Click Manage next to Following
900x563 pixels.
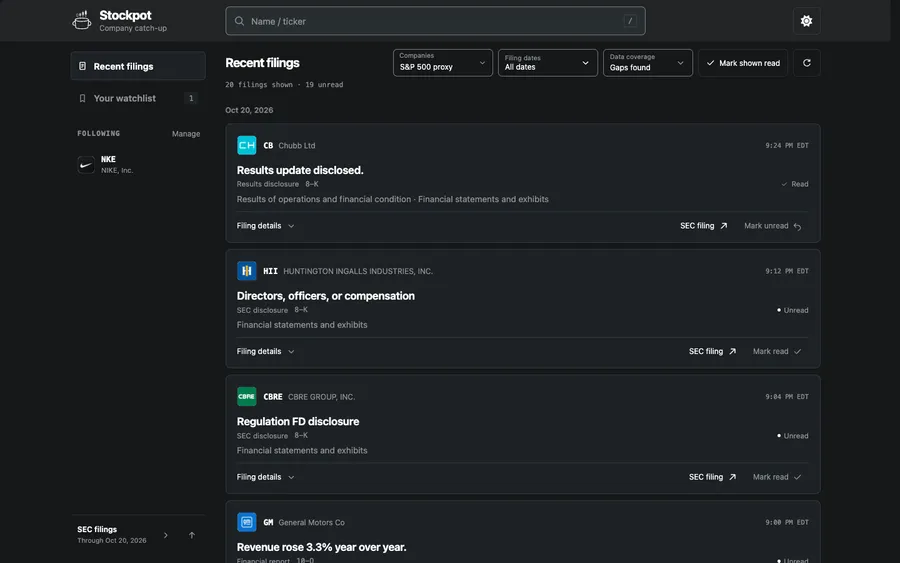186,134
